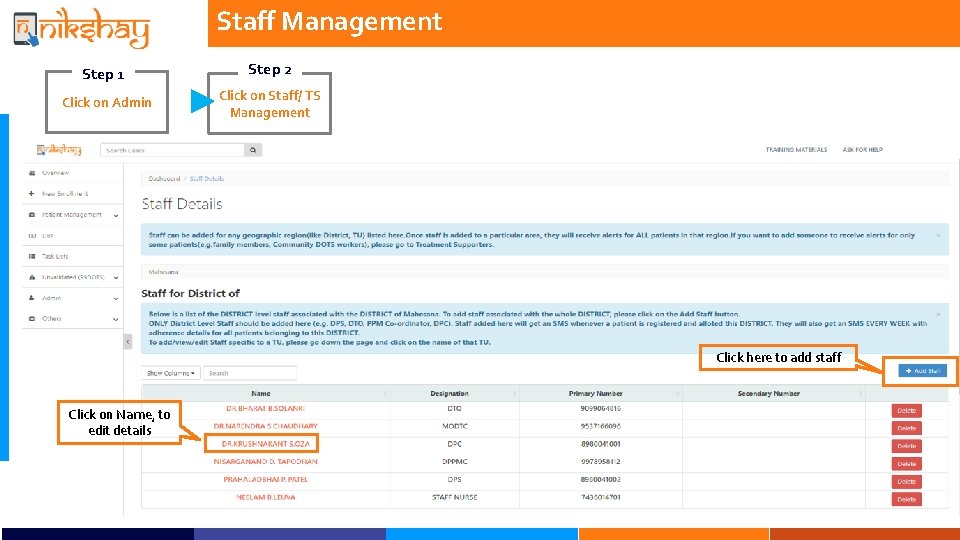This screenshot has width=960, height=540.
Task: Open NEELAM B.LEUVA name link
Action: click(x=265, y=497)
